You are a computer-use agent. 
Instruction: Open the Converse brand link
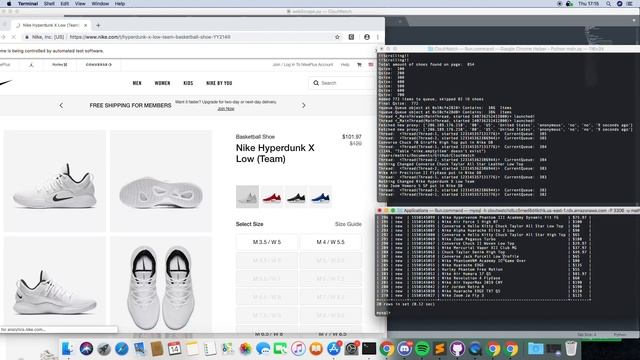pos(98,64)
